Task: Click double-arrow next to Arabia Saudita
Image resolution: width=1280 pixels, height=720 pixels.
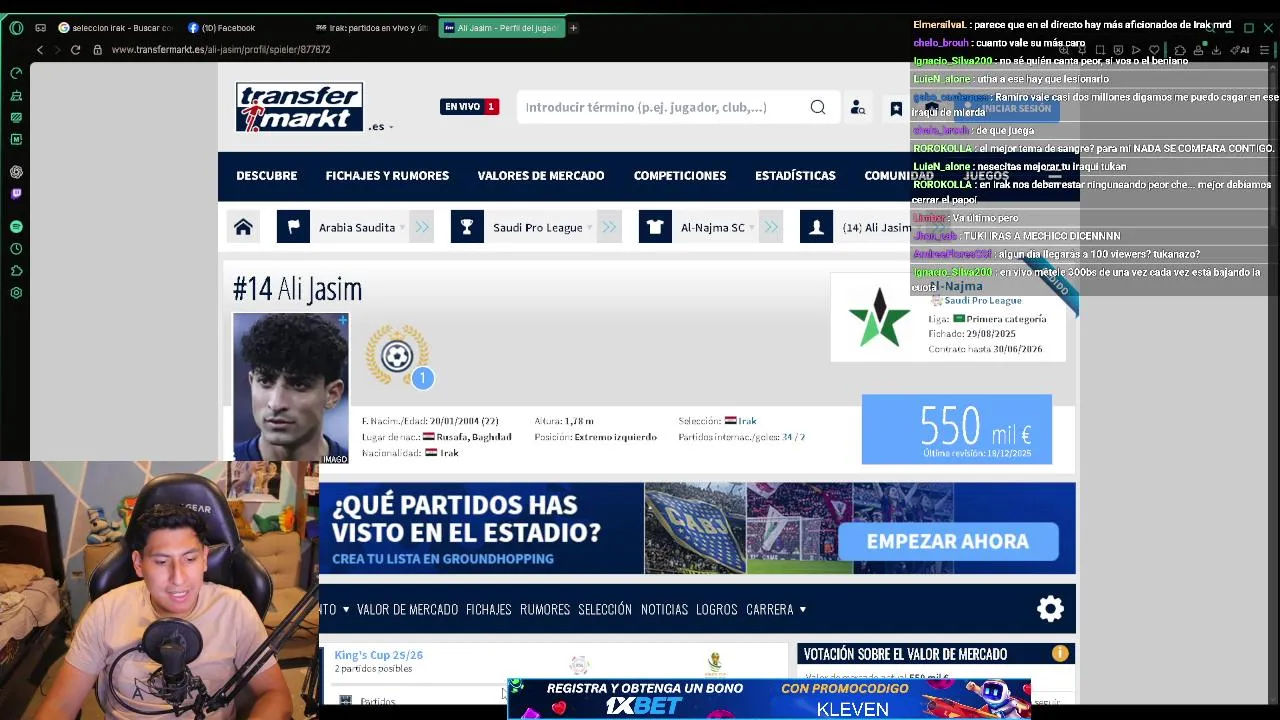Action: pos(422,227)
